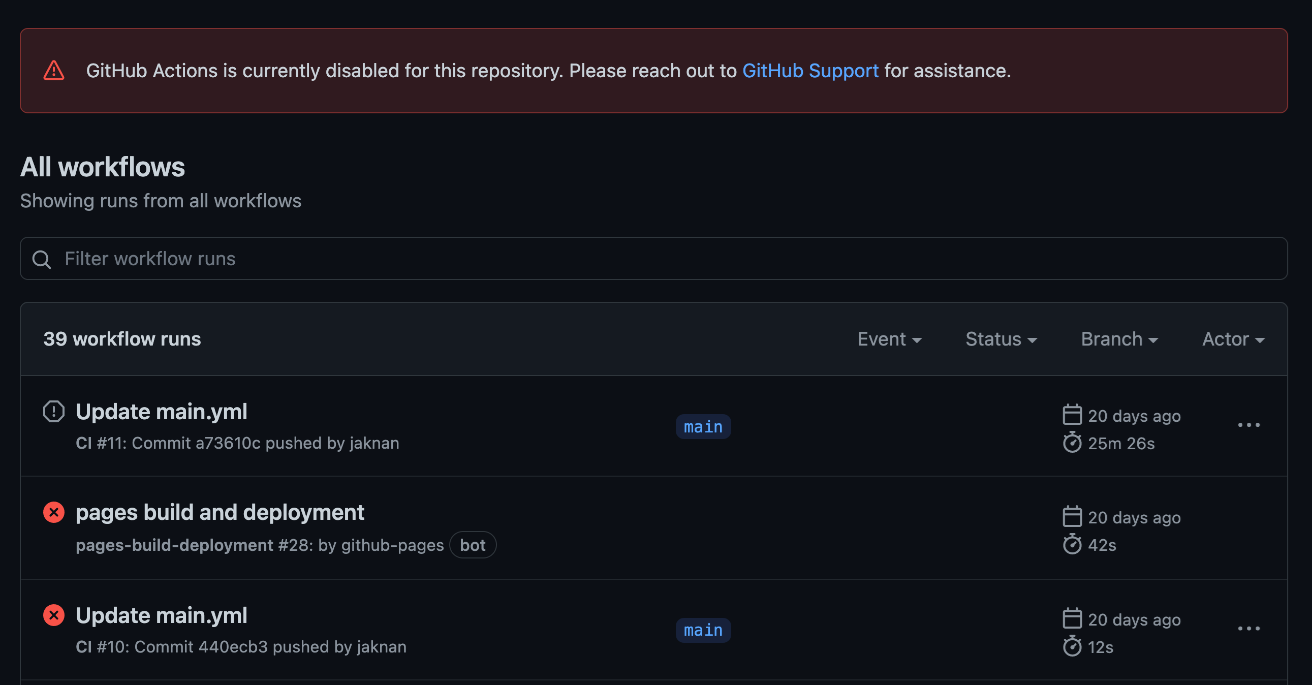1312x685 pixels.
Task: Expand the Event filter dropdown
Action: pyautogui.click(x=889, y=340)
